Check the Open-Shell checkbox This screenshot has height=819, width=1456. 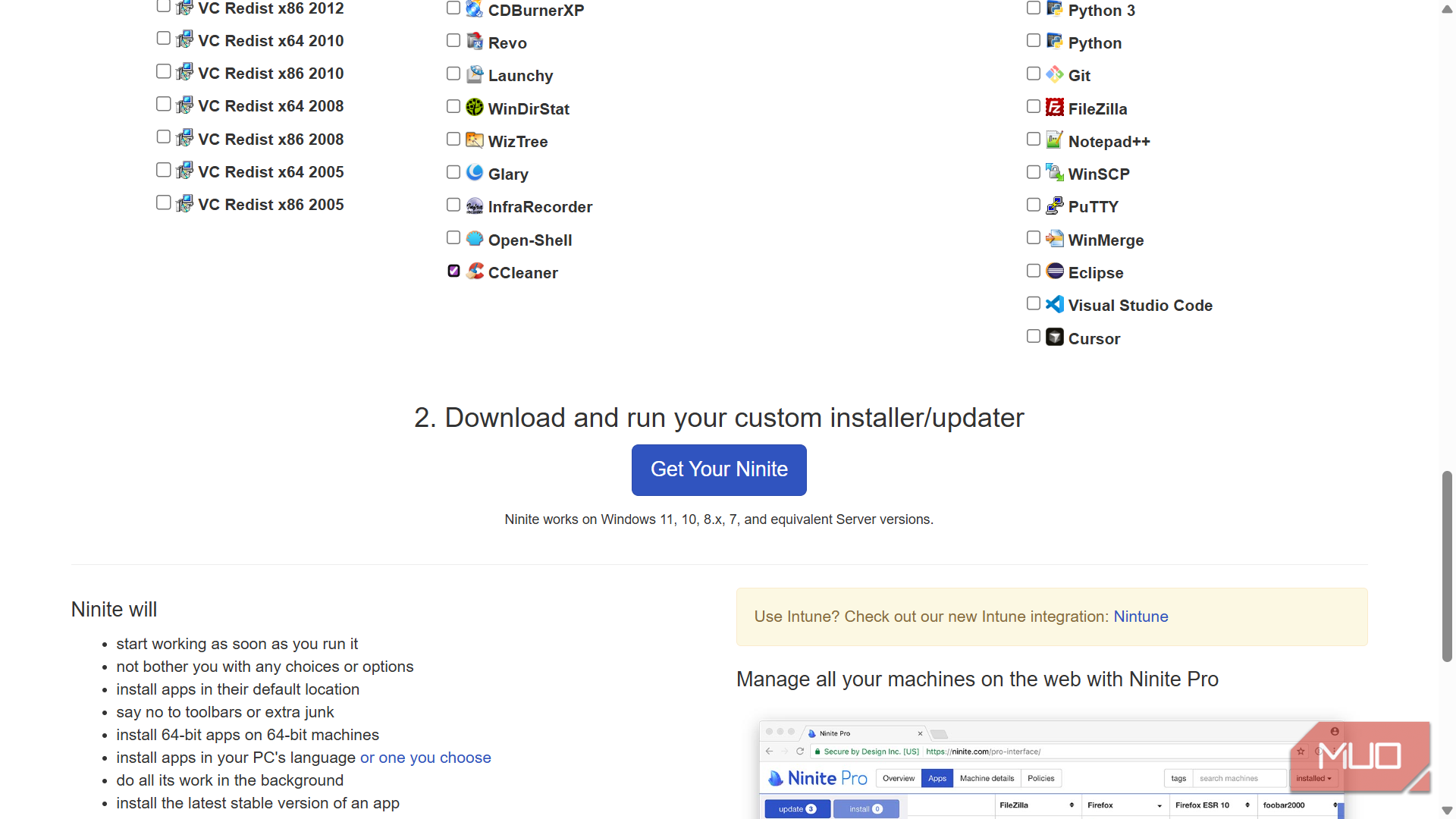(x=453, y=237)
